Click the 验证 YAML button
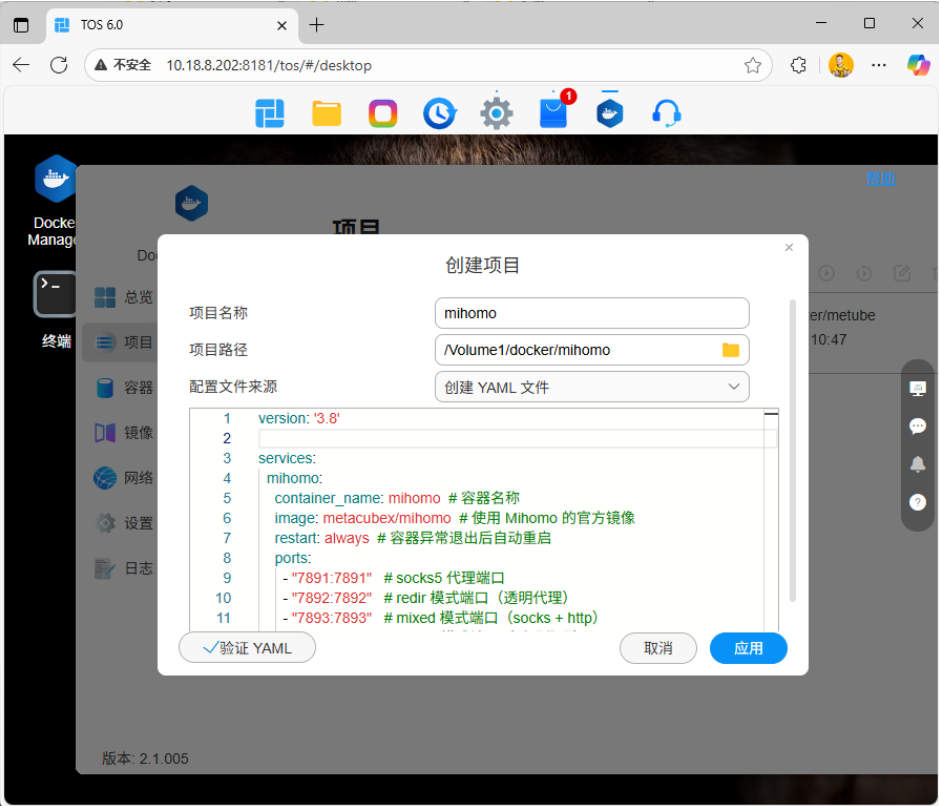 pyautogui.click(x=247, y=648)
